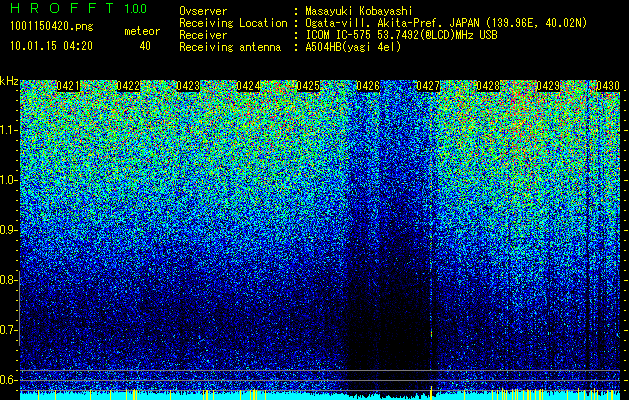This screenshot has width=629, height=400.
Task: Click the 0423 time marker
Action: [188, 86]
